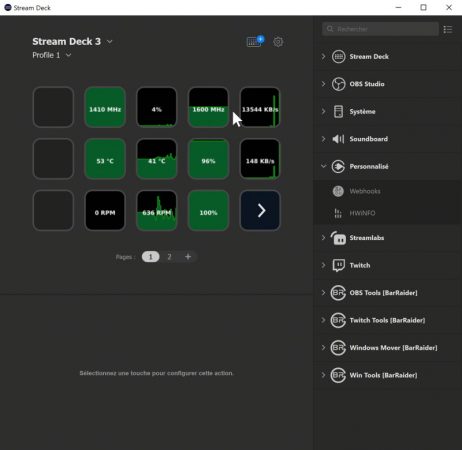
Task: Expand the Twitch category chevron
Action: click(323, 265)
